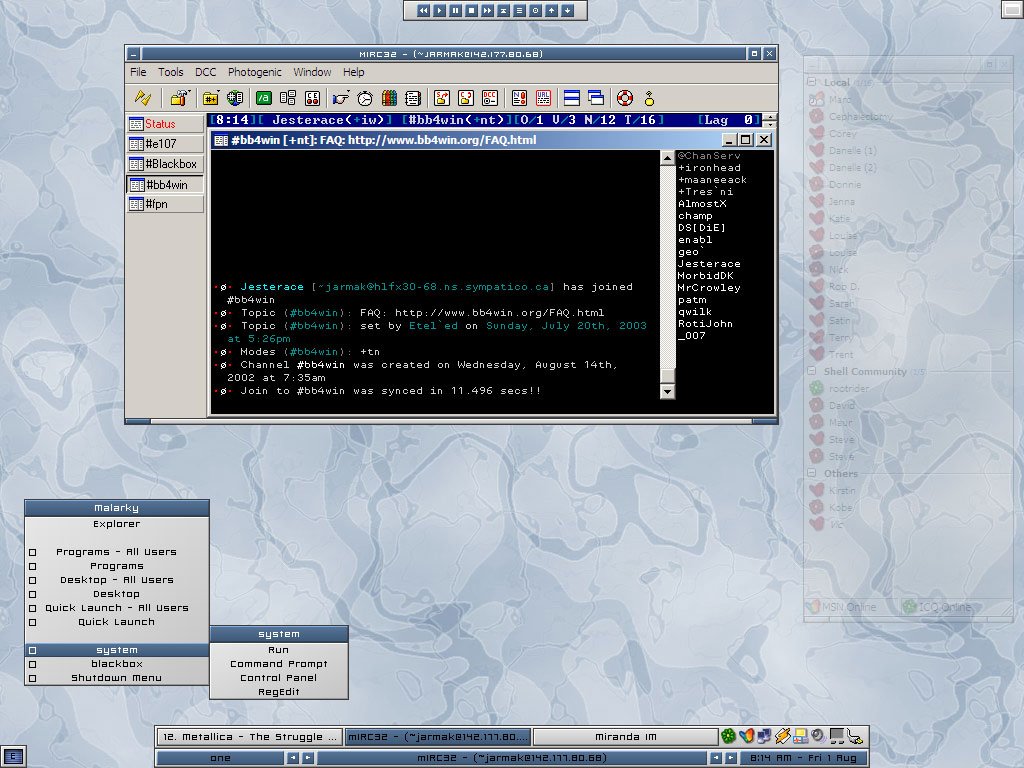Screen dimensions: 1024x768
Task: Click the Metallica - The Struggle taskbar button
Action: 249,737
